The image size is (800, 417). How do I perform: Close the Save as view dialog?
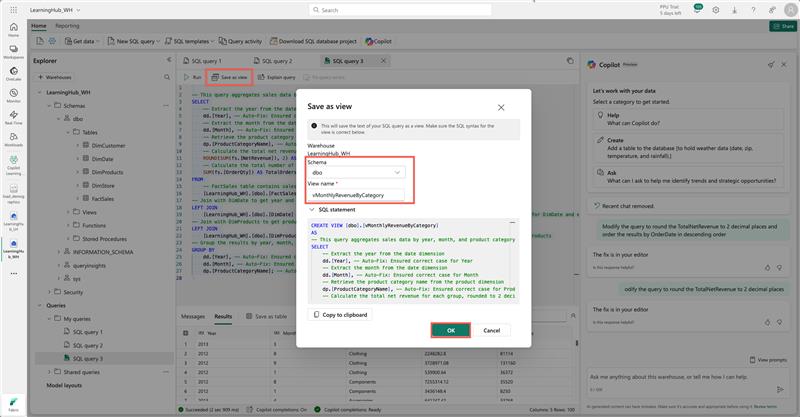pyautogui.click(x=501, y=107)
